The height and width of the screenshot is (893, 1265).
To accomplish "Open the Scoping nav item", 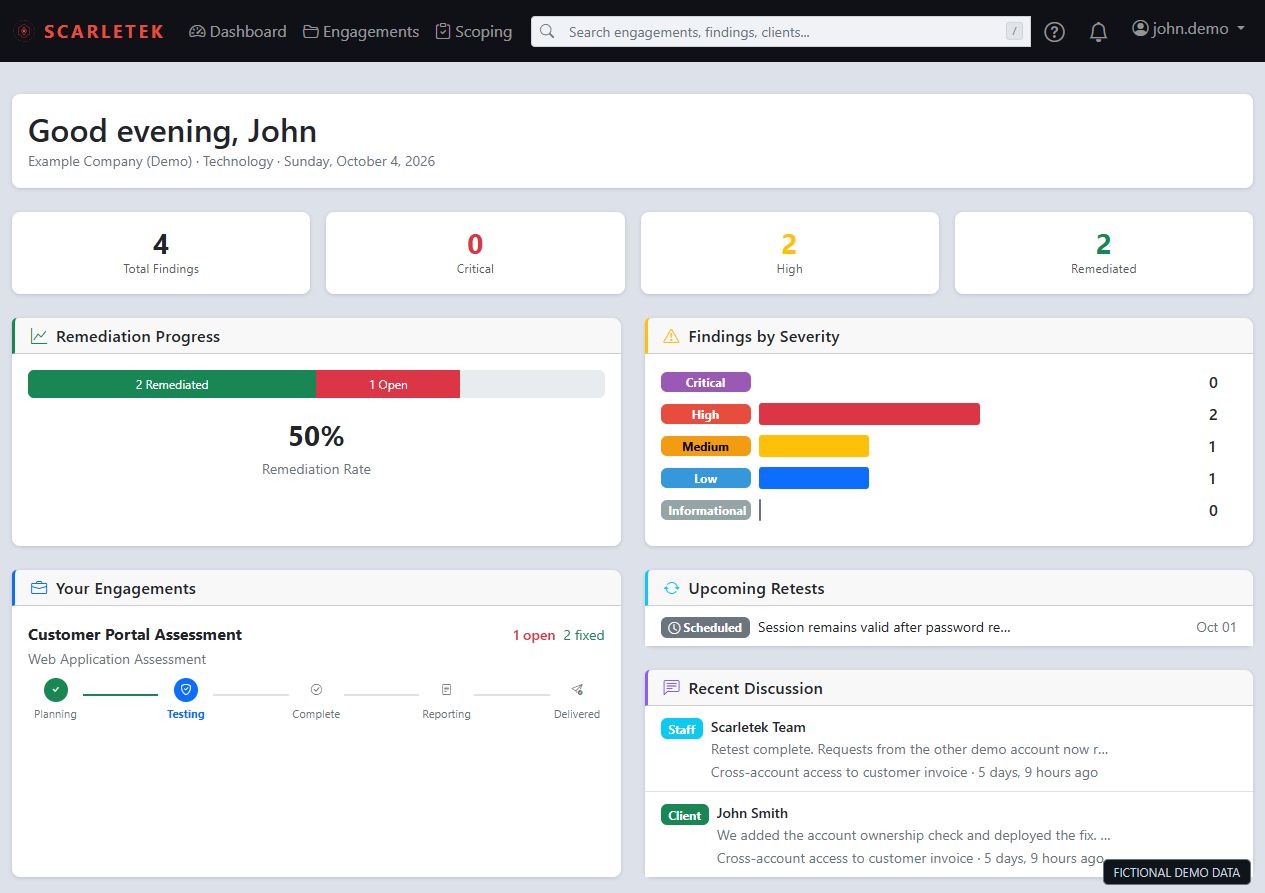I will [474, 32].
